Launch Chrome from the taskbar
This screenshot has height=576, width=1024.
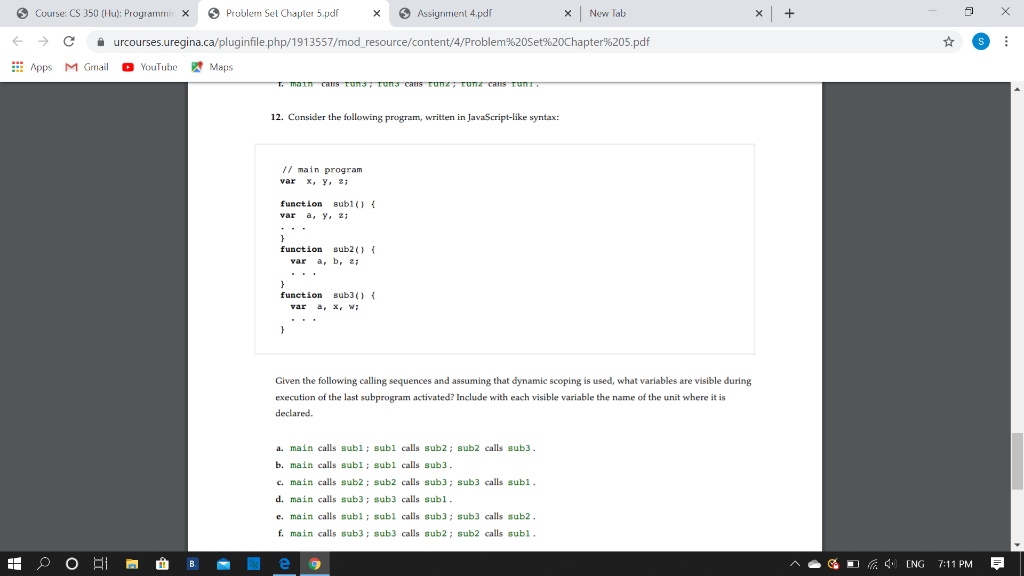pyautogui.click(x=314, y=564)
